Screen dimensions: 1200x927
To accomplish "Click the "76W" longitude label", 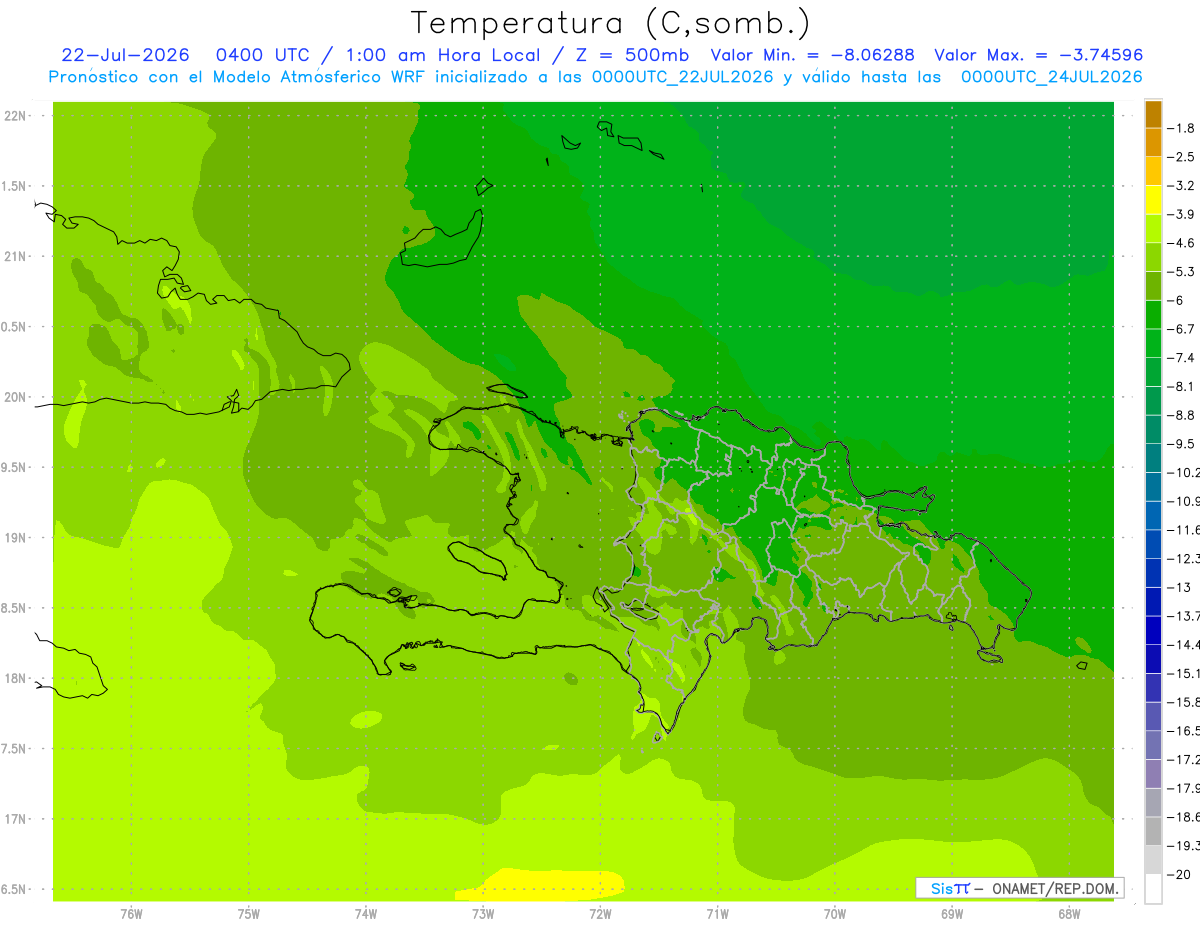I will 131,913.
